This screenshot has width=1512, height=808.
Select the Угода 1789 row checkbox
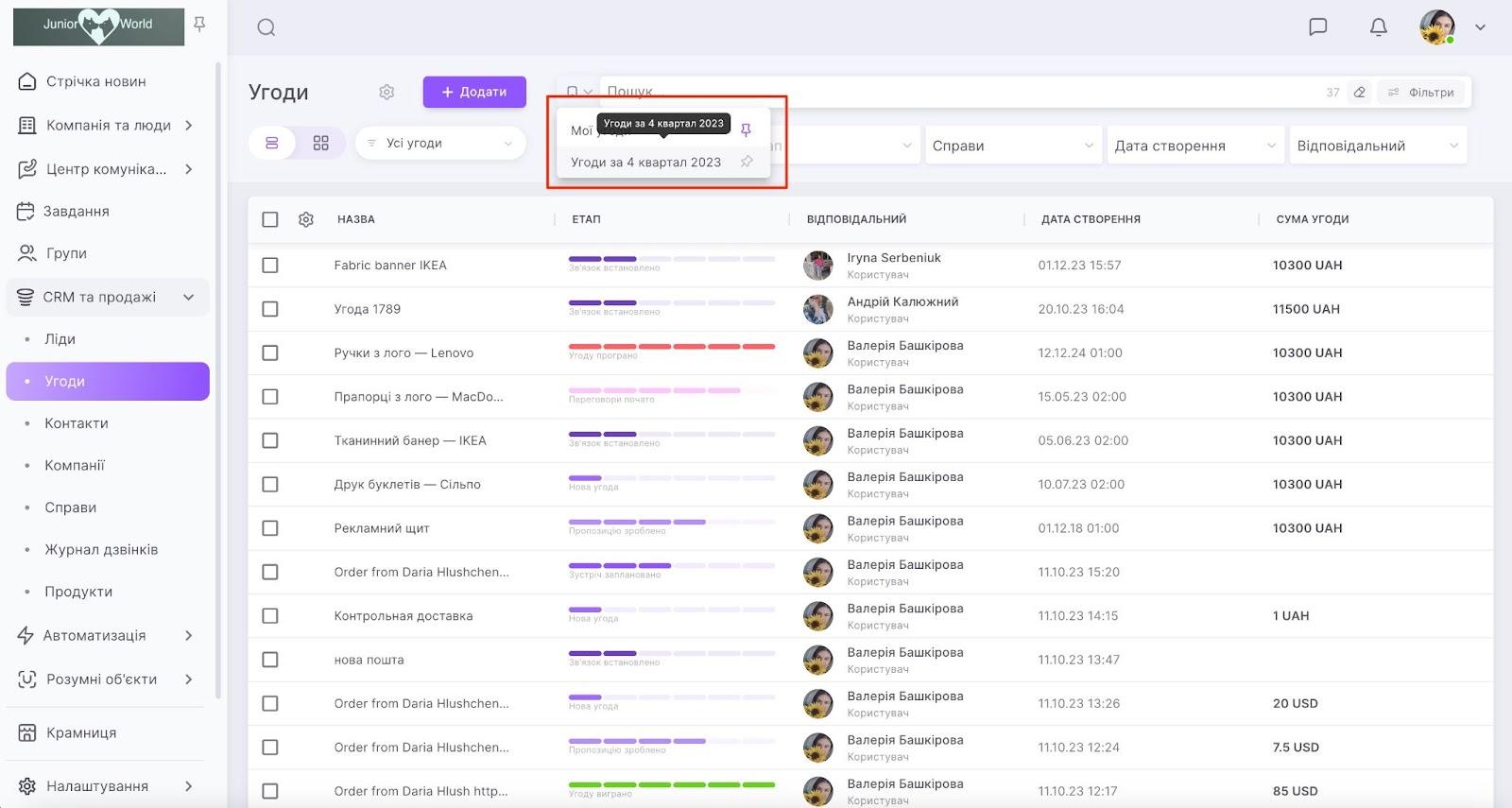[270, 309]
